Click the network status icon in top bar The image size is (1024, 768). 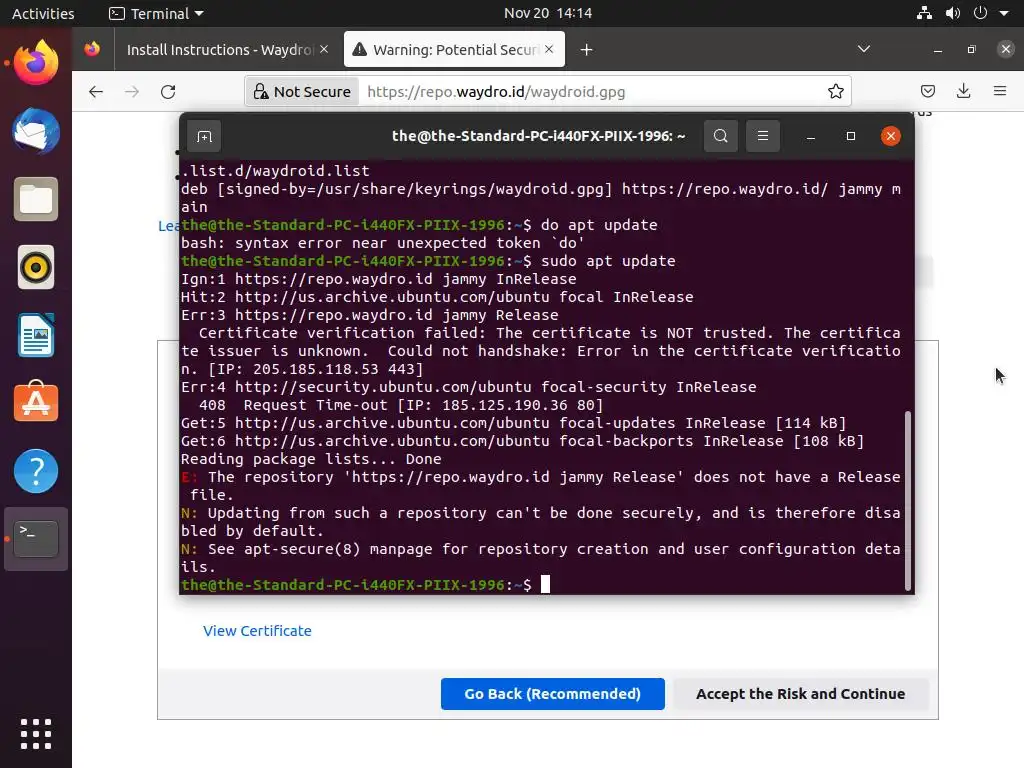tap(924, 13)
